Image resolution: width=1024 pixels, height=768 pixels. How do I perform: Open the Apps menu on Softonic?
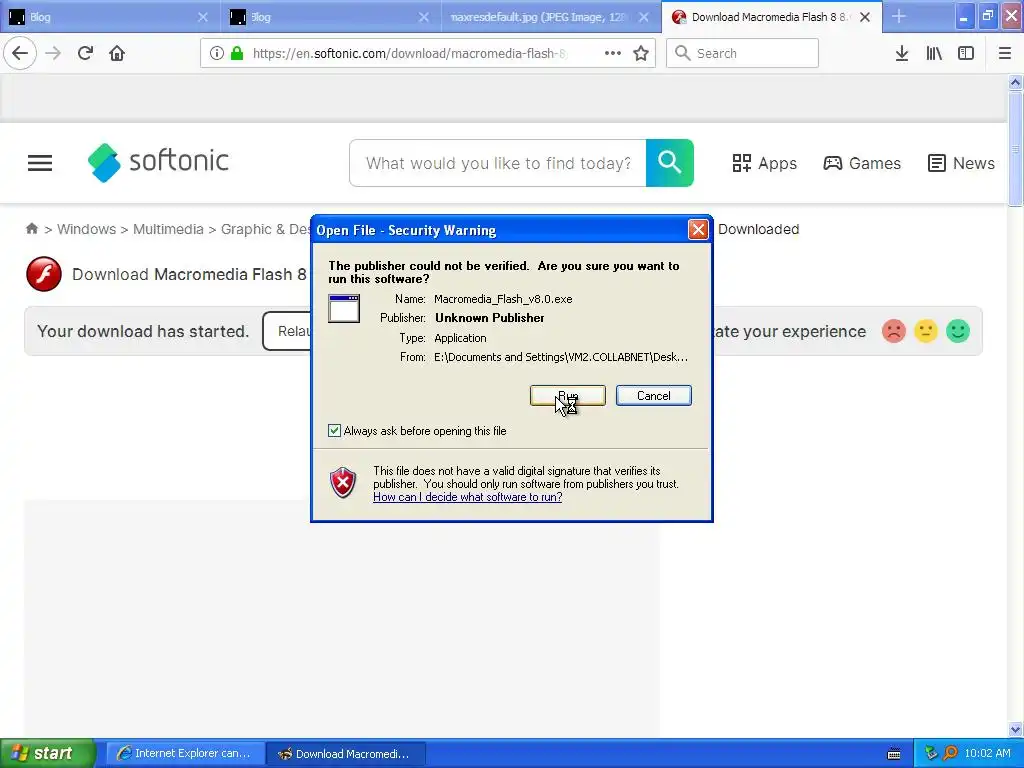765,163
